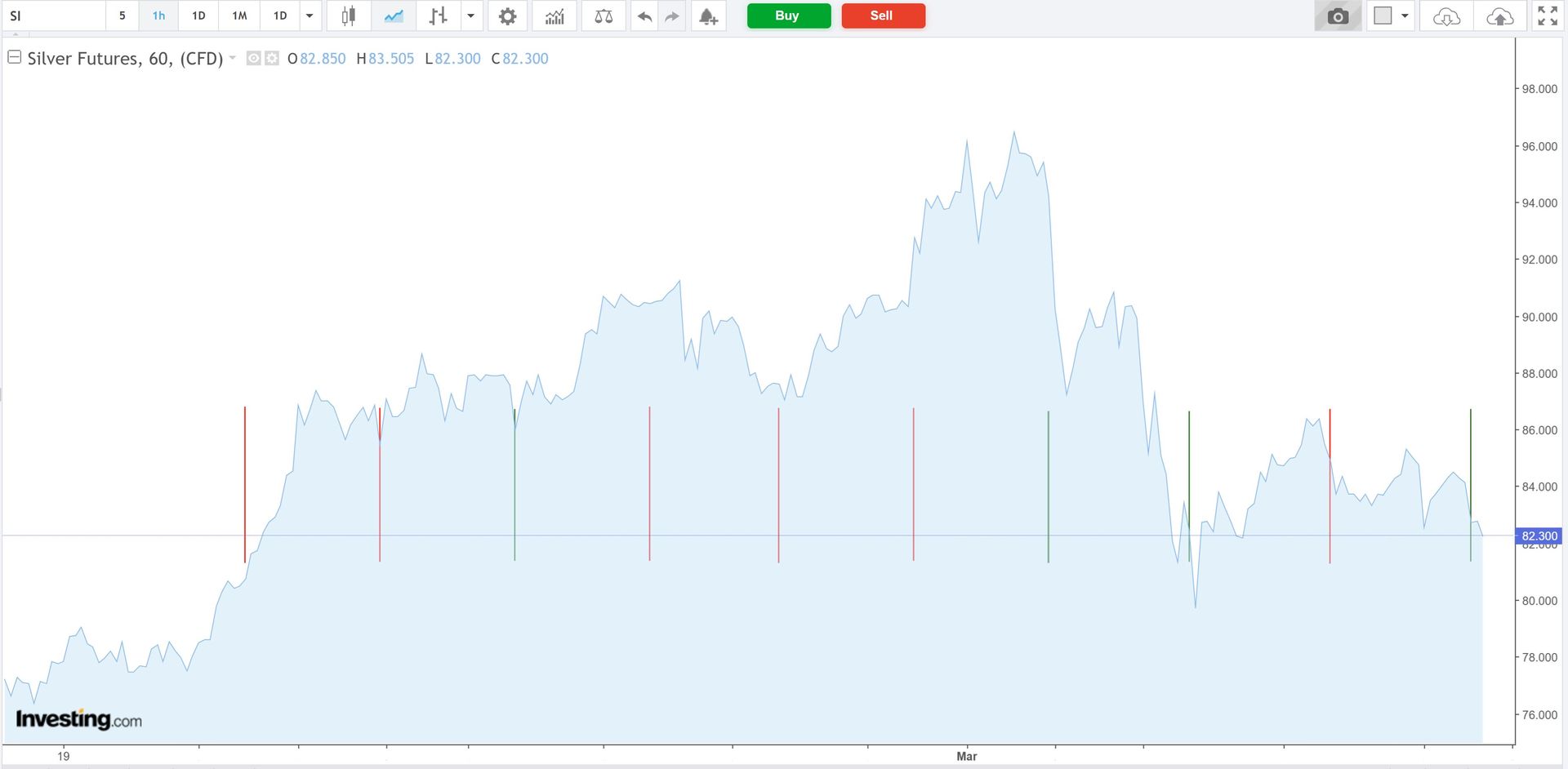Redo the chart action

(x=672, y=16)
